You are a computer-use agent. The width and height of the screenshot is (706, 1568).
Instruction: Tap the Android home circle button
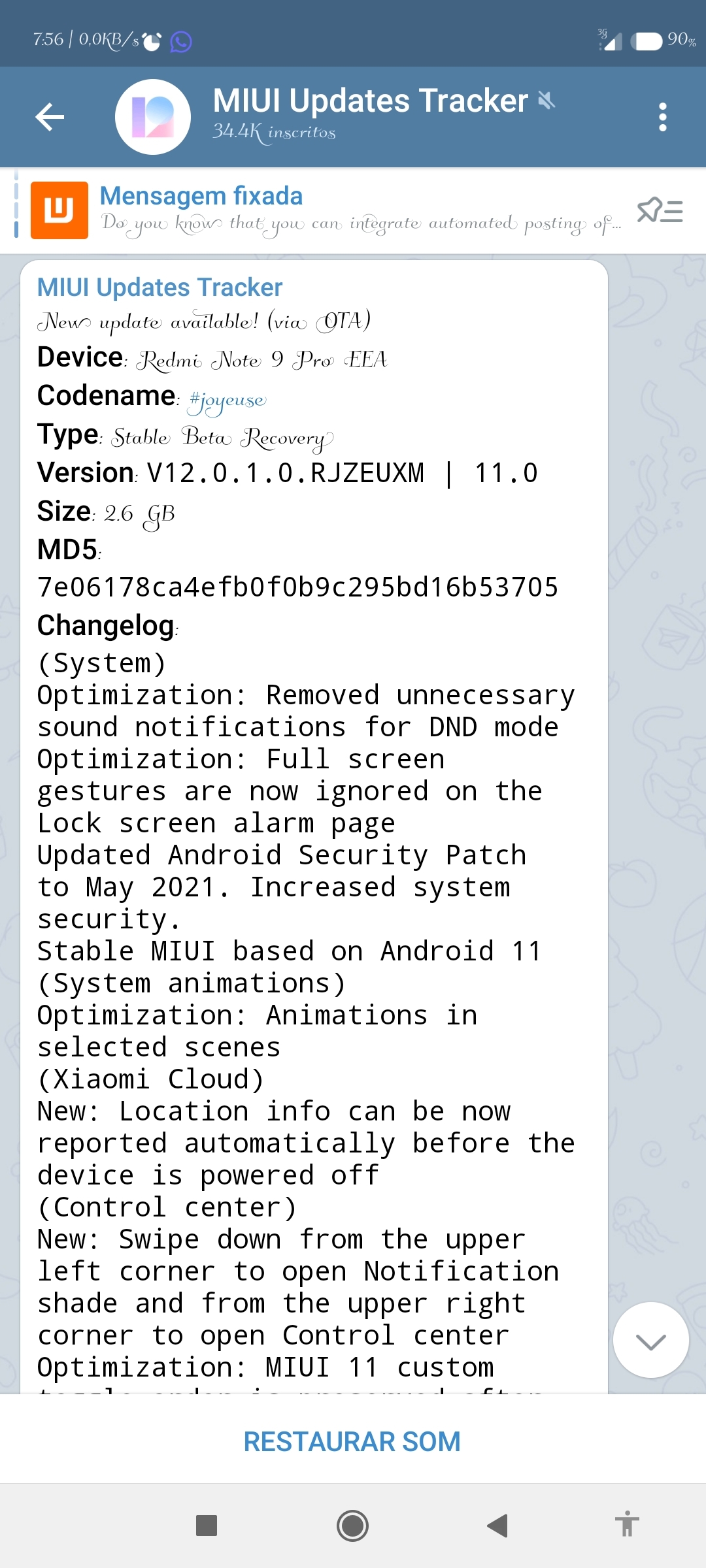352,1526
